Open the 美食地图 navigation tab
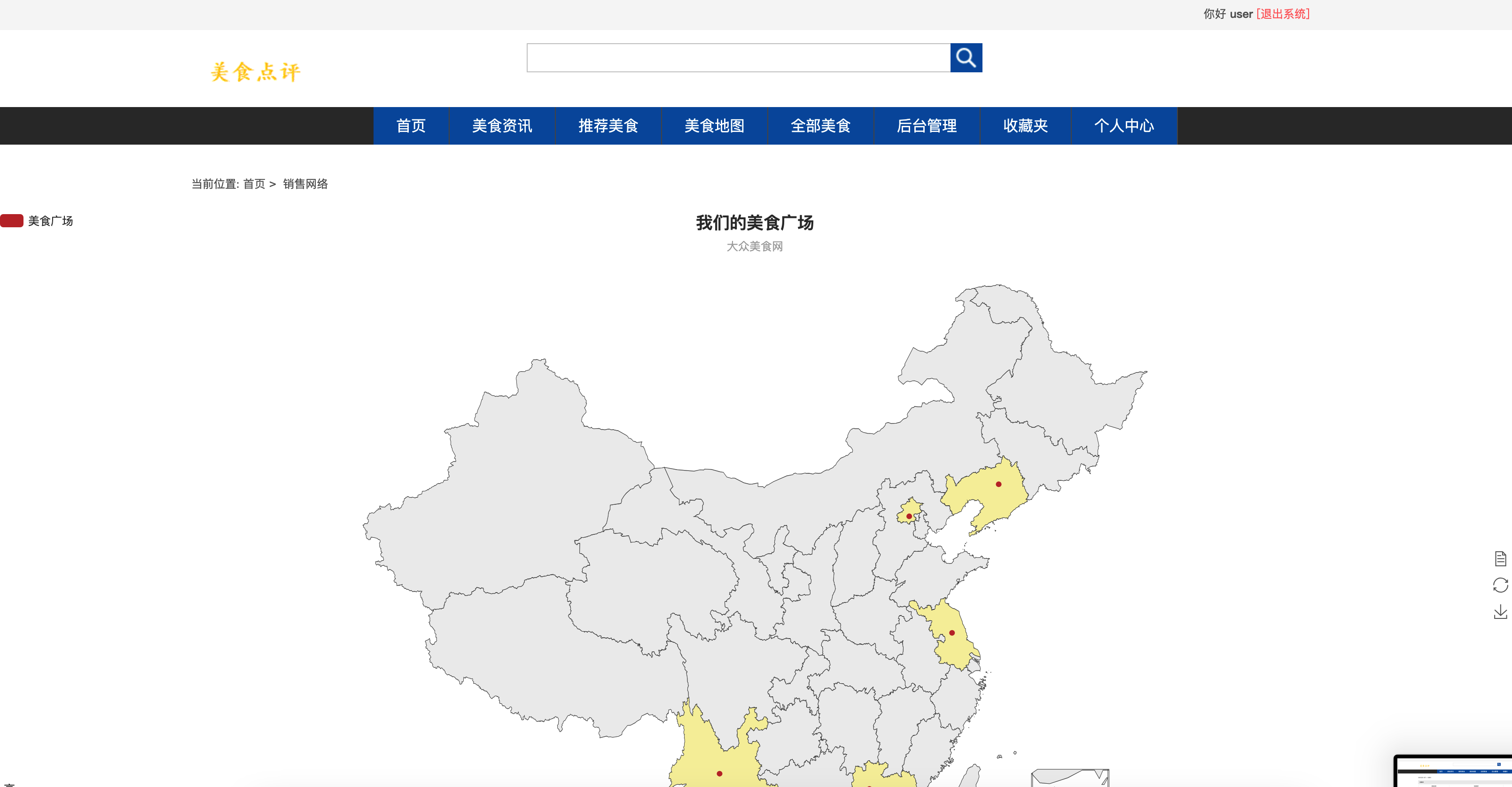Screen dimensions: 1512x787 click(x=714, y=125)
